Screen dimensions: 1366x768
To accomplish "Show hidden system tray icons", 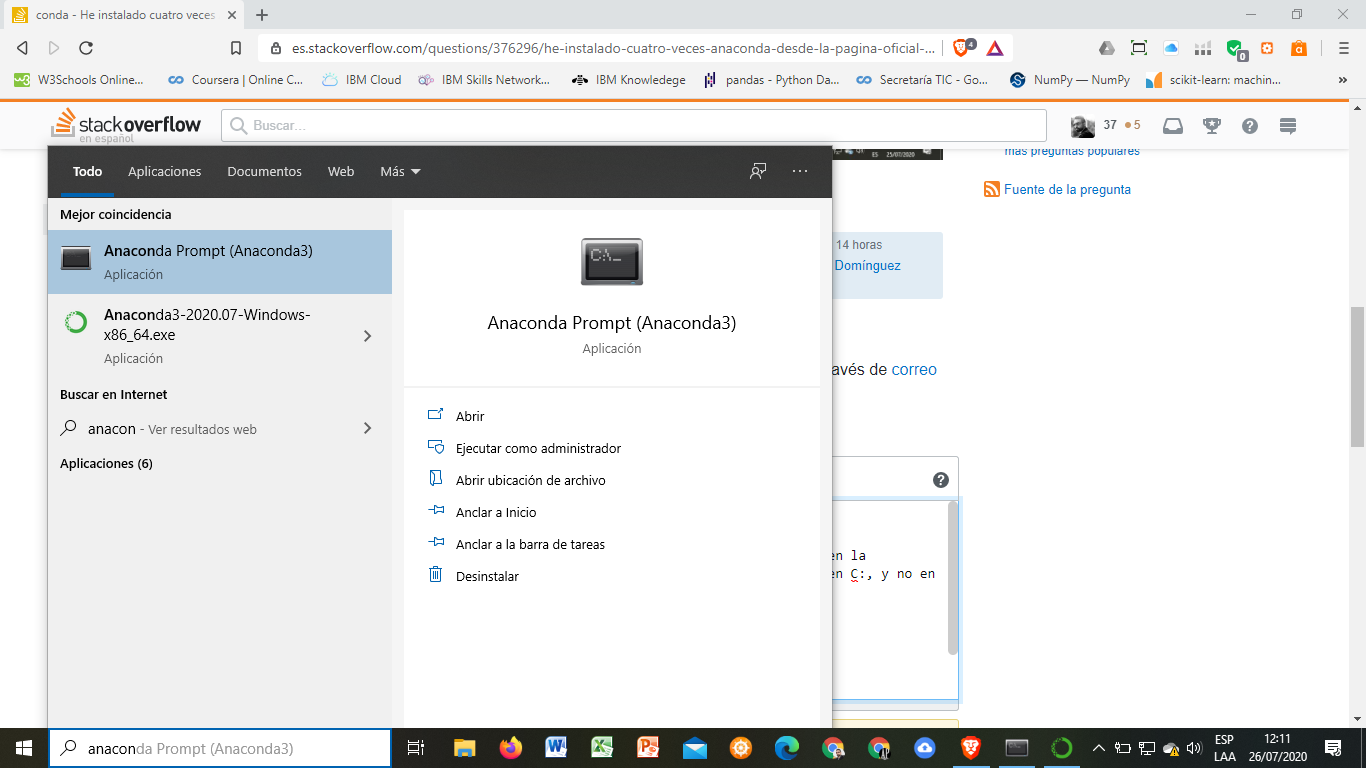I will pyautogui.click(x=1098, y=748).
